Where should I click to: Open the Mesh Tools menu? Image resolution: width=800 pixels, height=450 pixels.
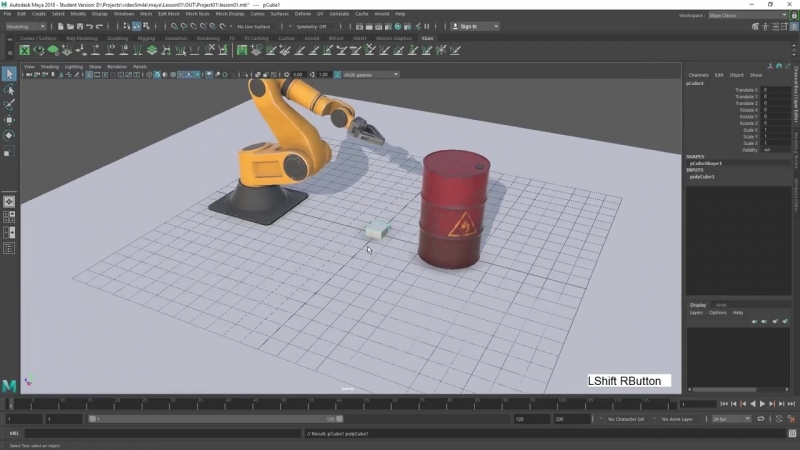pyautogui.click(x=197, y=14)
